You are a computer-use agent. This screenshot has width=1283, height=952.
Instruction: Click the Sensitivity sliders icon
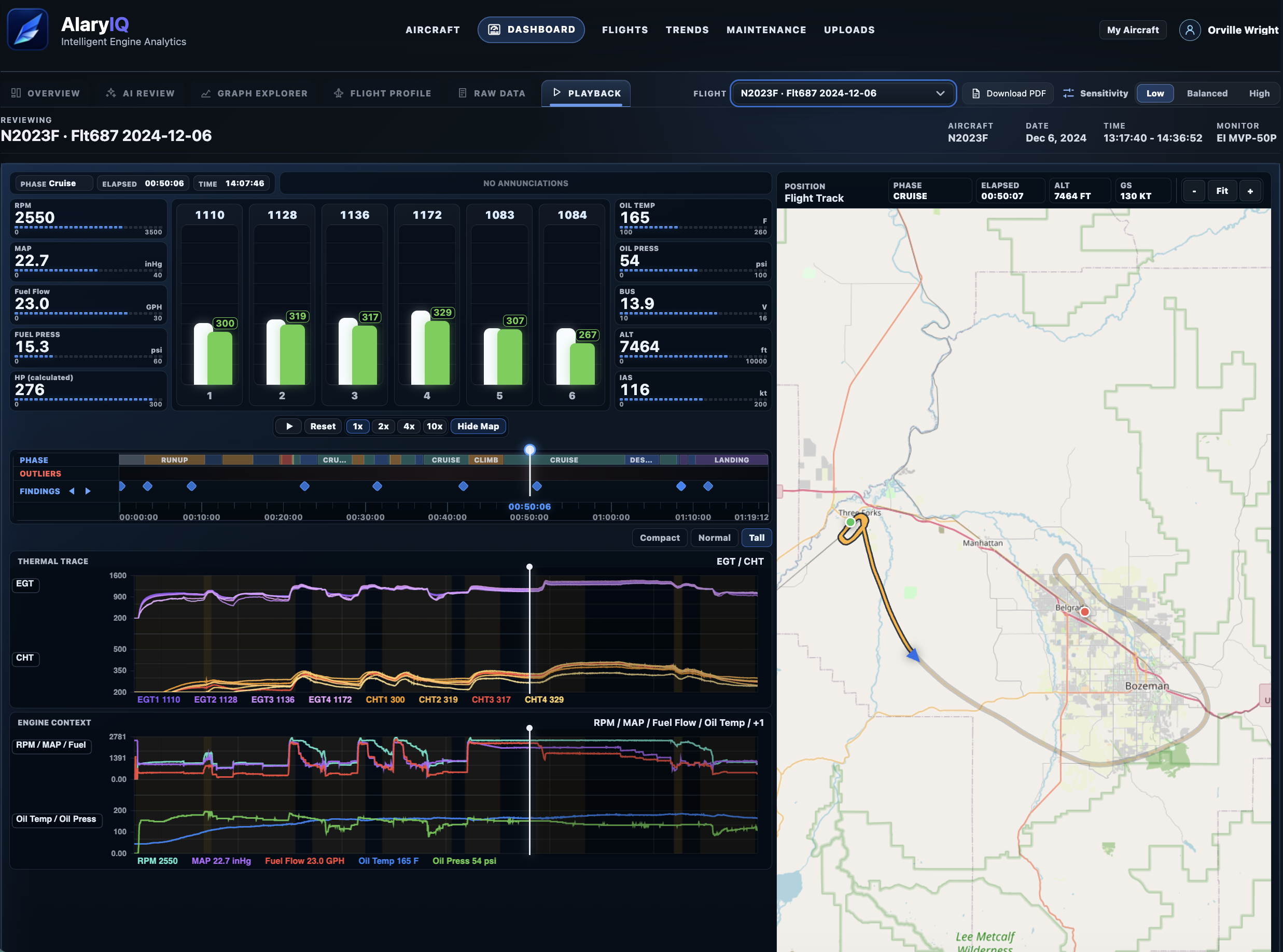tap(1068, 93)
